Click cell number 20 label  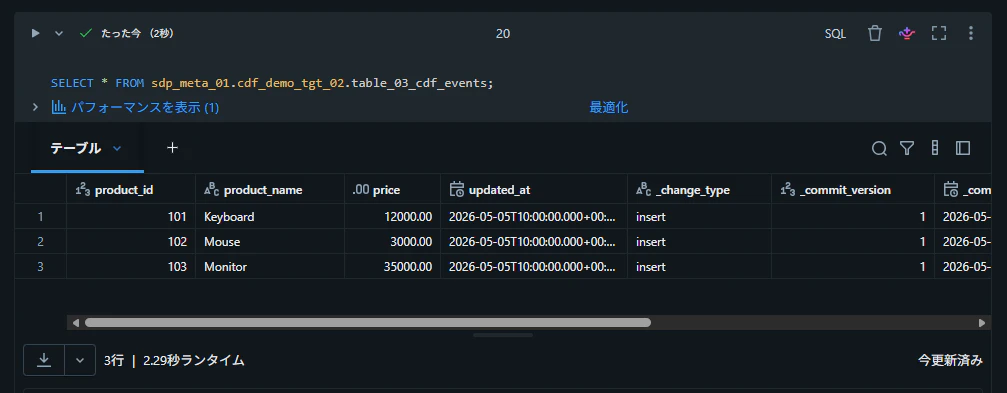503,34
